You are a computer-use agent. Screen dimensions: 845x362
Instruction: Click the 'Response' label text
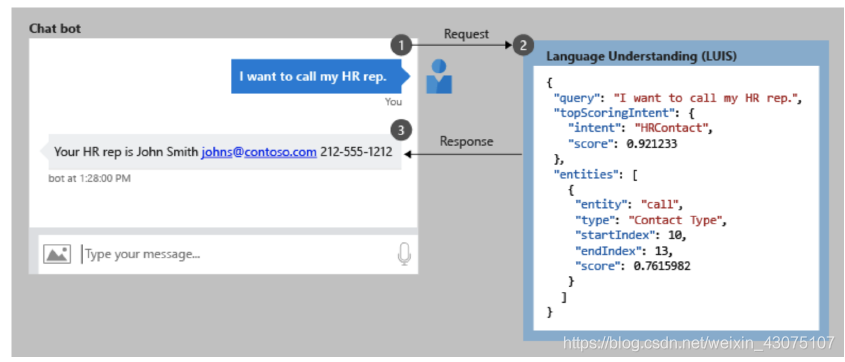point(467,142)
